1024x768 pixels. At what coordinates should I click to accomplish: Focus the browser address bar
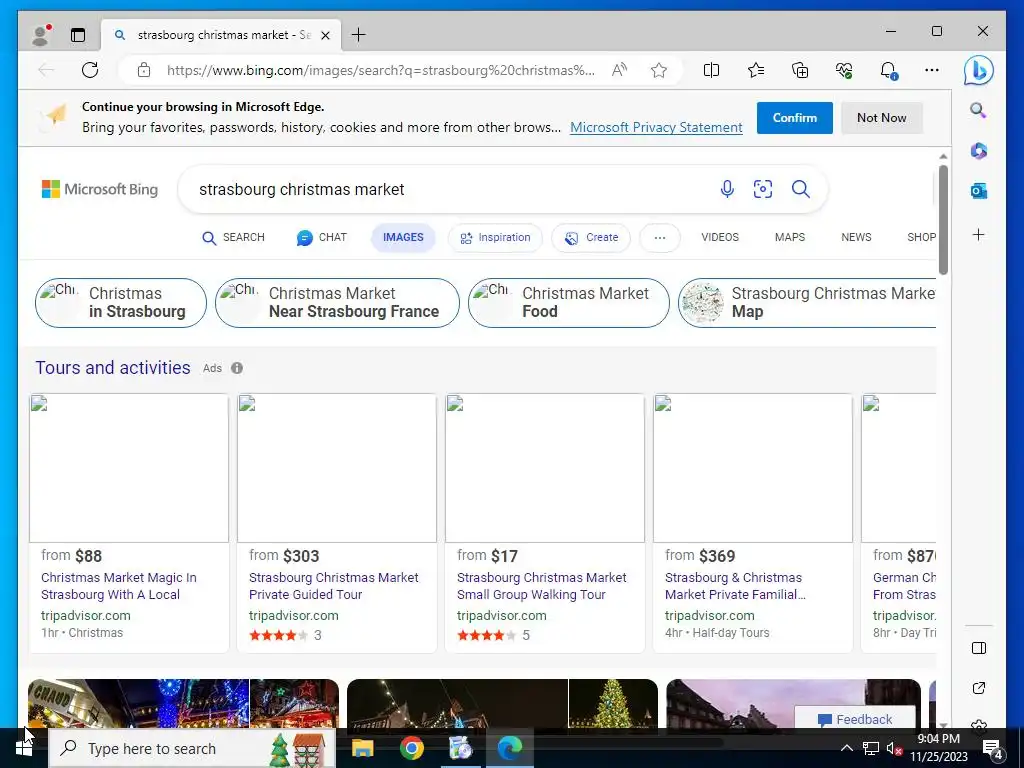[381, 70]
